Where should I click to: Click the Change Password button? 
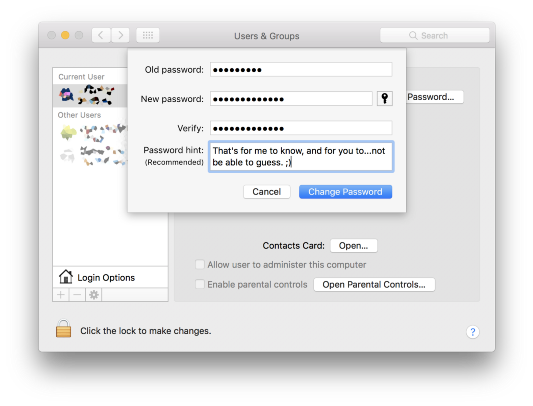(x=345, y=192)
